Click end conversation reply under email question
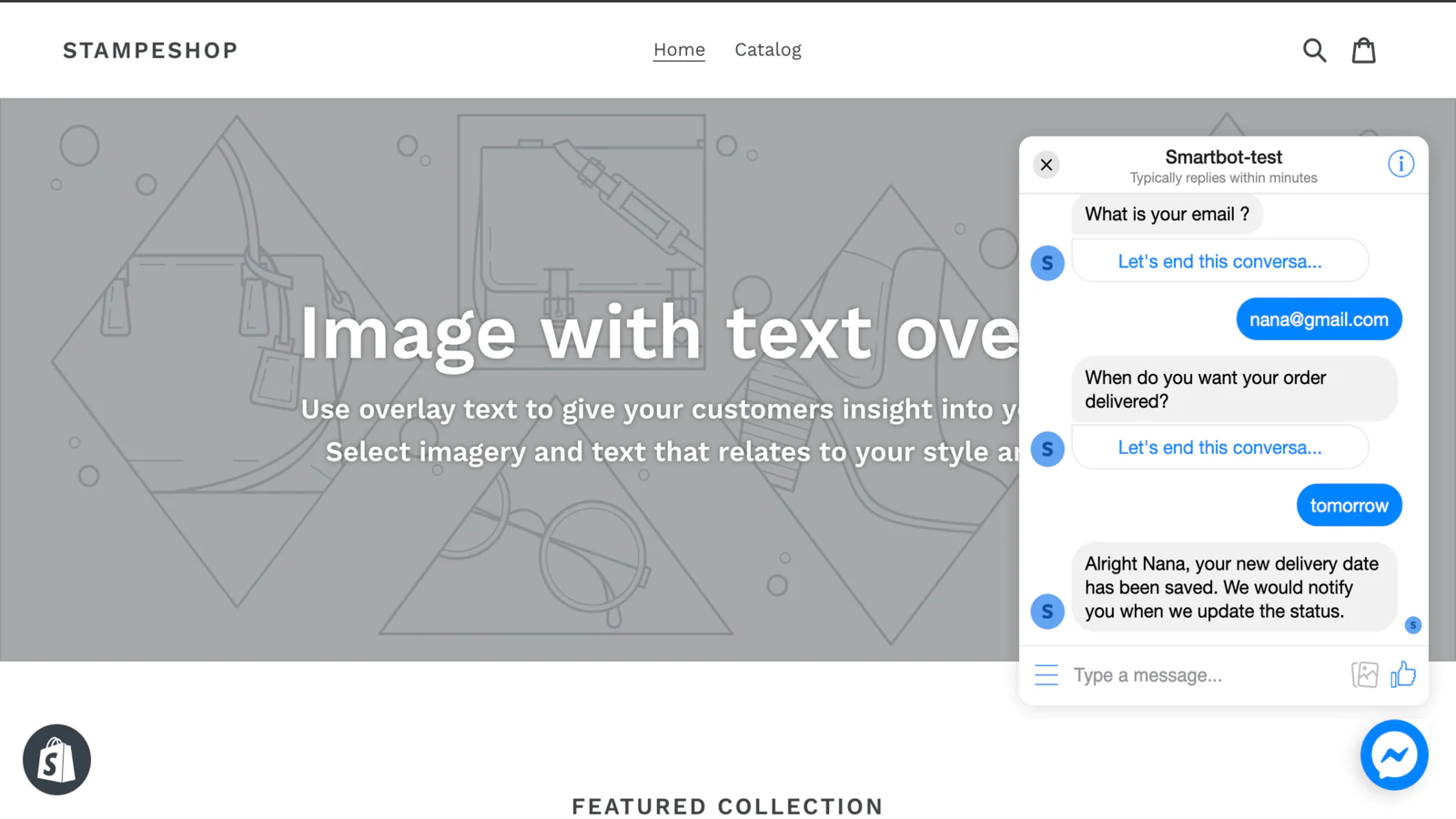Viewport: 1456px width, 819px height. tap(1219, 262)
